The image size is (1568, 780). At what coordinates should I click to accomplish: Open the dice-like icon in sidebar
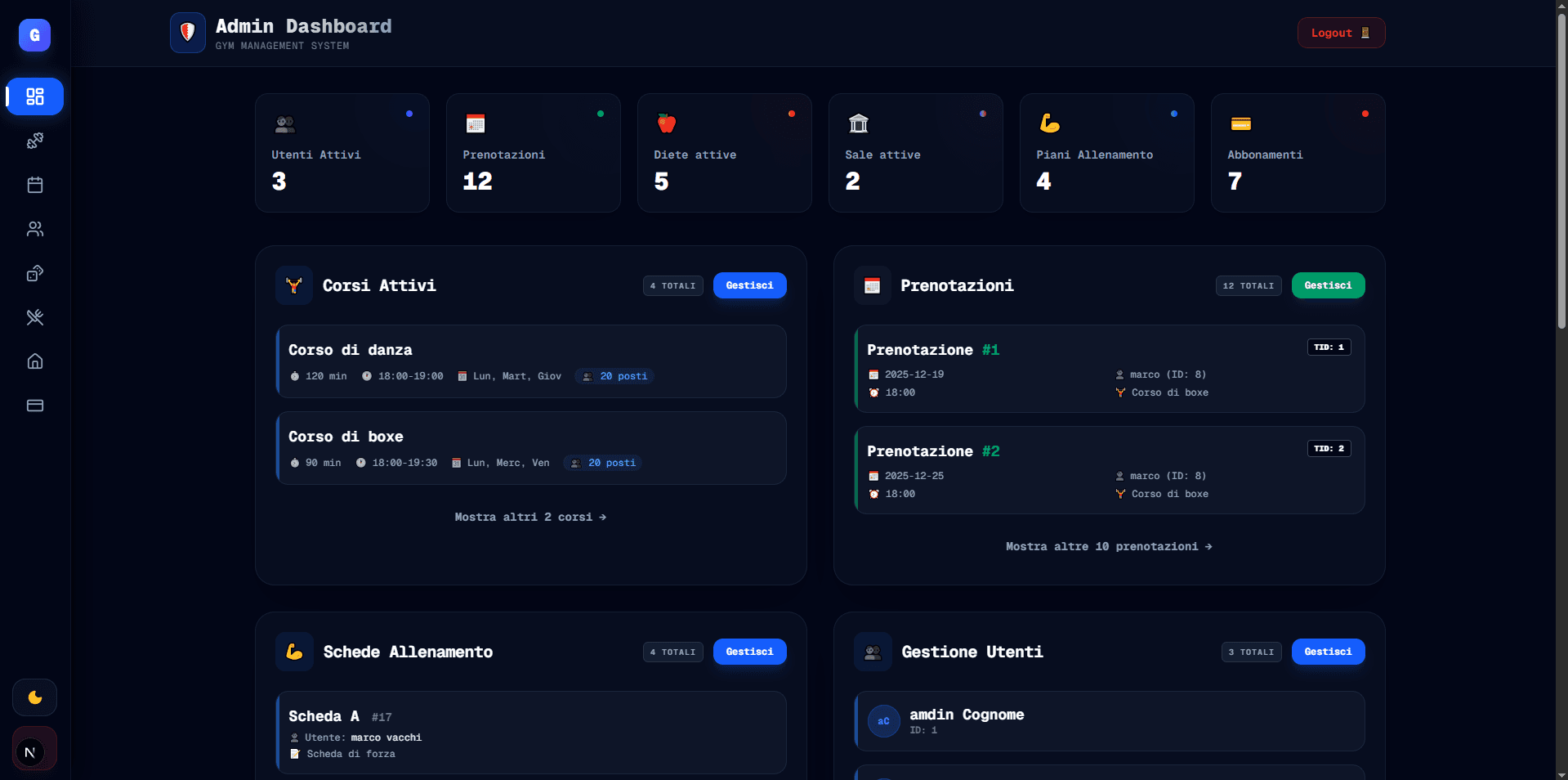click(34, 273)
